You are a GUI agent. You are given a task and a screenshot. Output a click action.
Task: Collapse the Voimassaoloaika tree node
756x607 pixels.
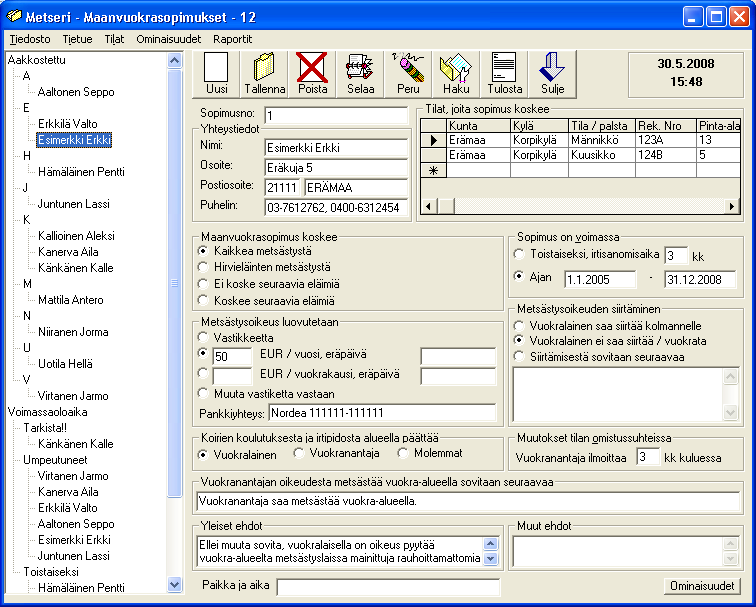pyautogui.click(x=47, y=412)
